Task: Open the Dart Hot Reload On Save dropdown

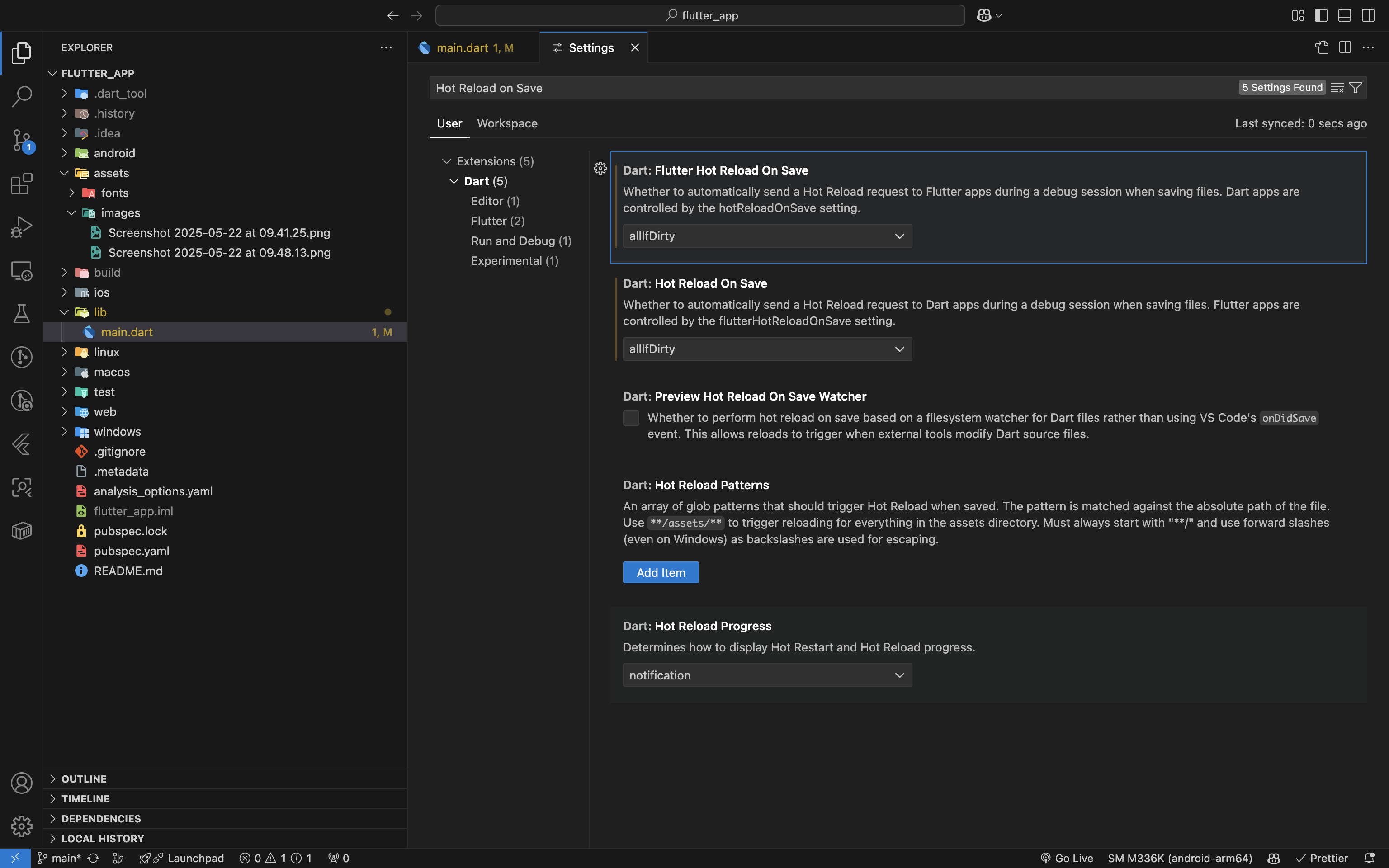Action: pos(767,349)
